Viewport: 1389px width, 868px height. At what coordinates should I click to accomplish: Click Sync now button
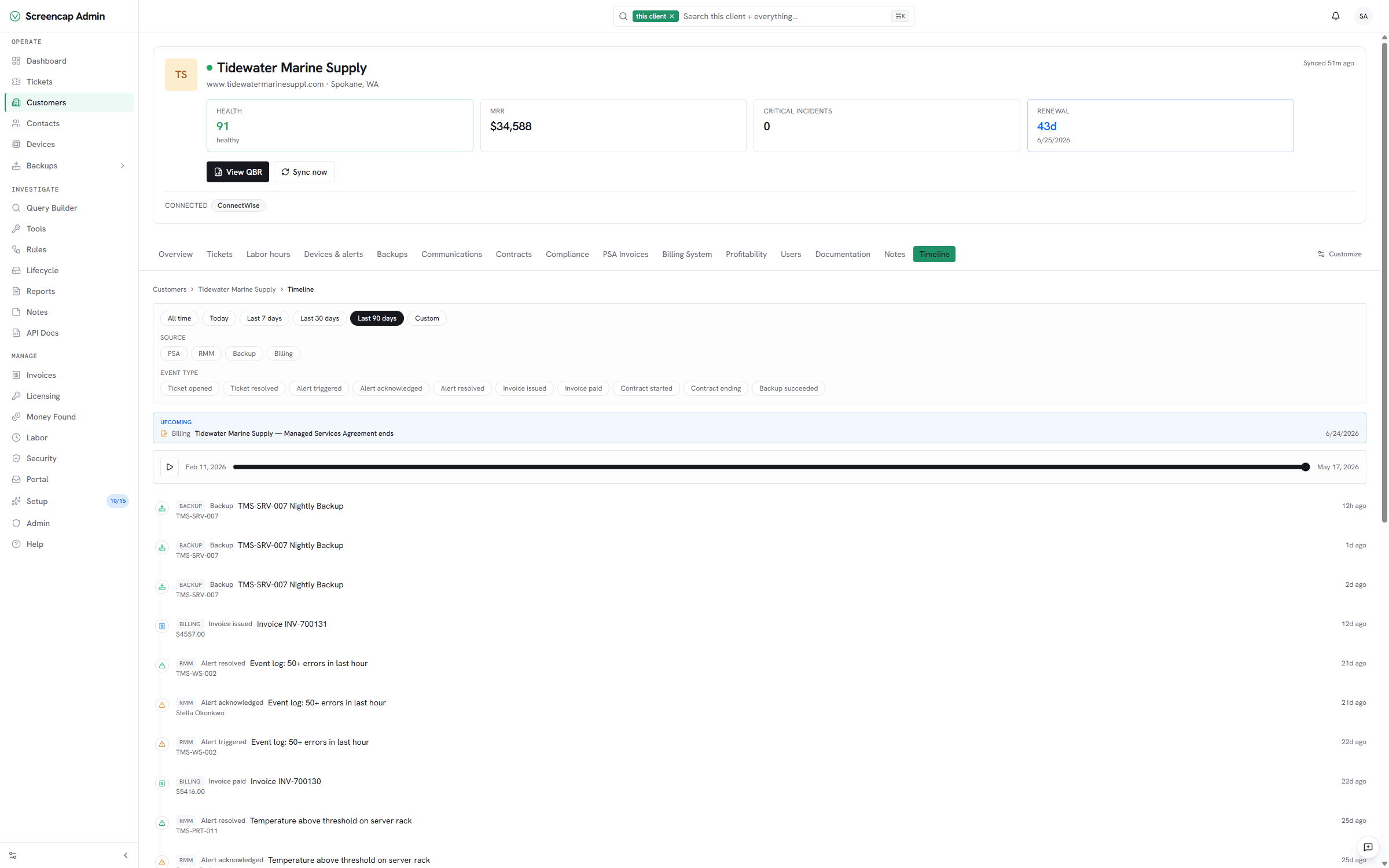click(x=304, y=172)
